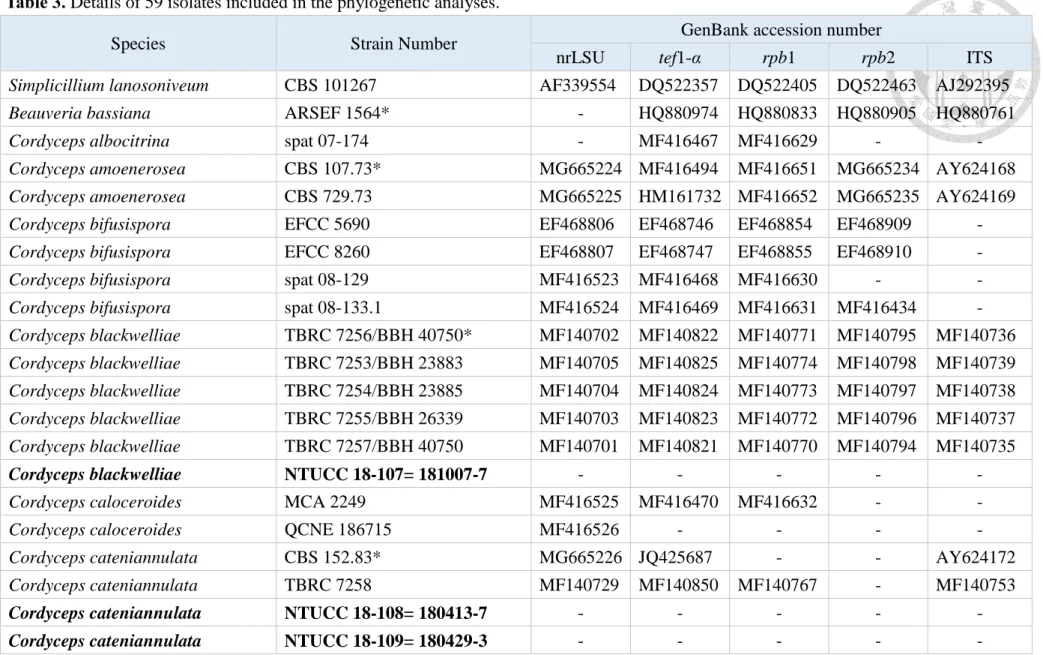1043x655 pixels.
Task: Click accession MF416526
Action: (x=579, y=530)
